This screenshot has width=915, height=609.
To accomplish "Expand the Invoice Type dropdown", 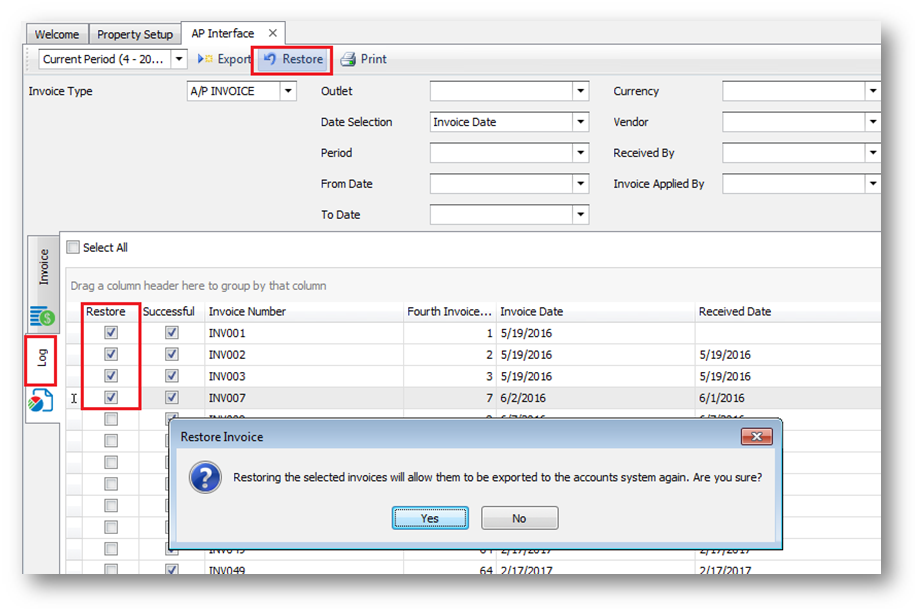I will (x=288, y=91).
